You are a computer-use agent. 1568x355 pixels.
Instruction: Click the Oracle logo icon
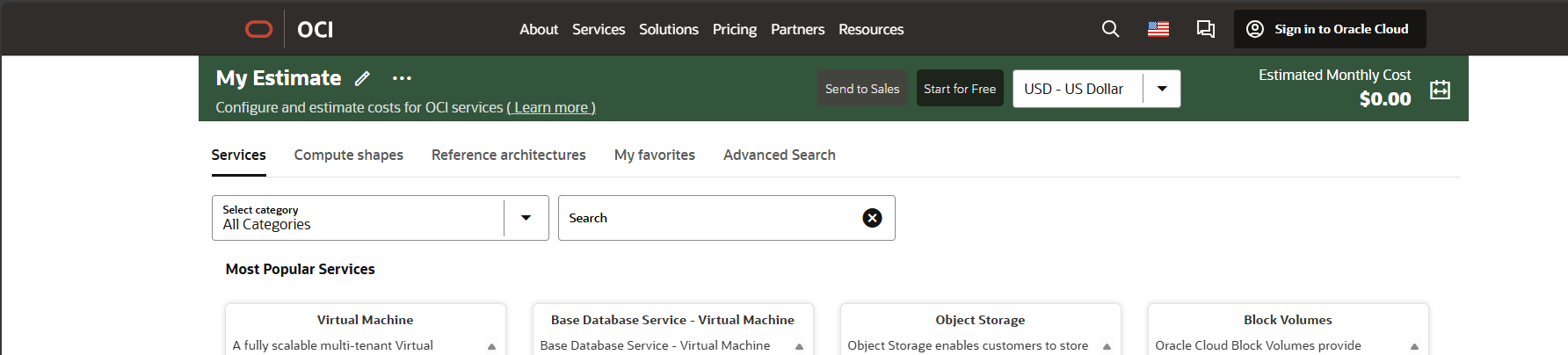pos(258,30)
